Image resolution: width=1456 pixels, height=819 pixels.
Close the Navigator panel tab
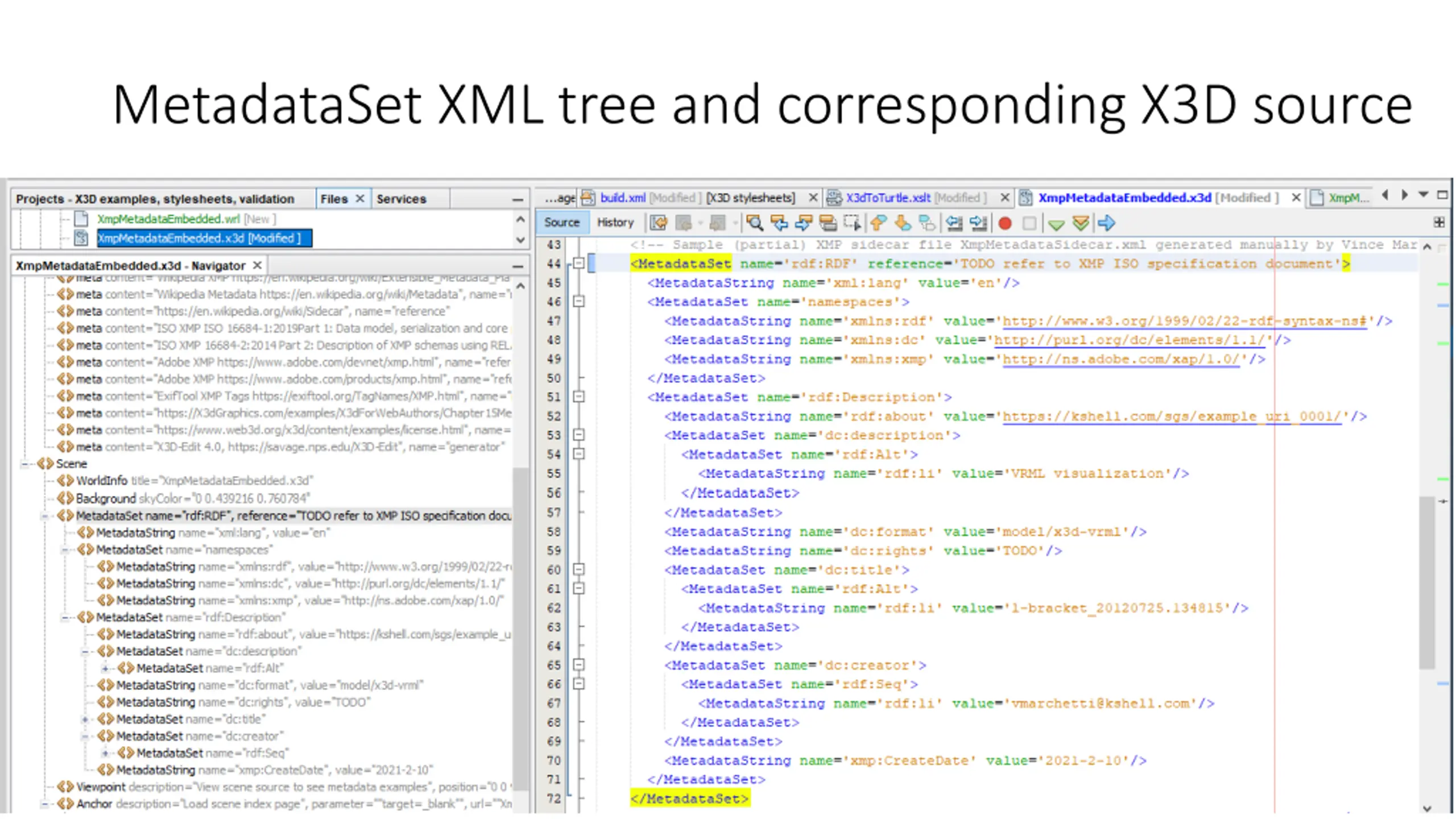(x=257, y=265)
